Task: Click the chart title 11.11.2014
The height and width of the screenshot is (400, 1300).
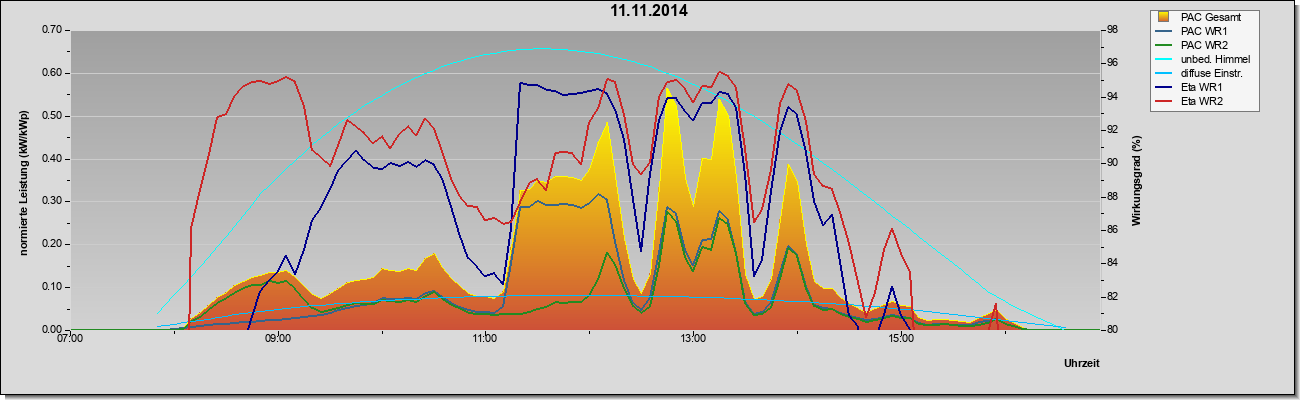Action: 649,12
